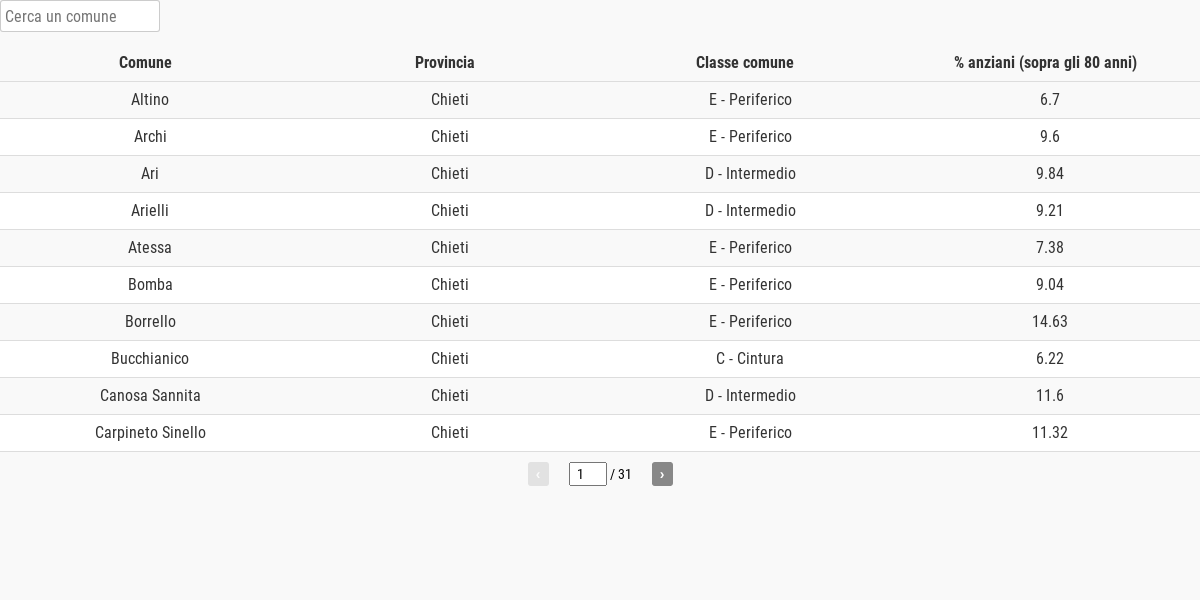Click the Borrello comune name

pyautogui.click(x=150, y=322)
